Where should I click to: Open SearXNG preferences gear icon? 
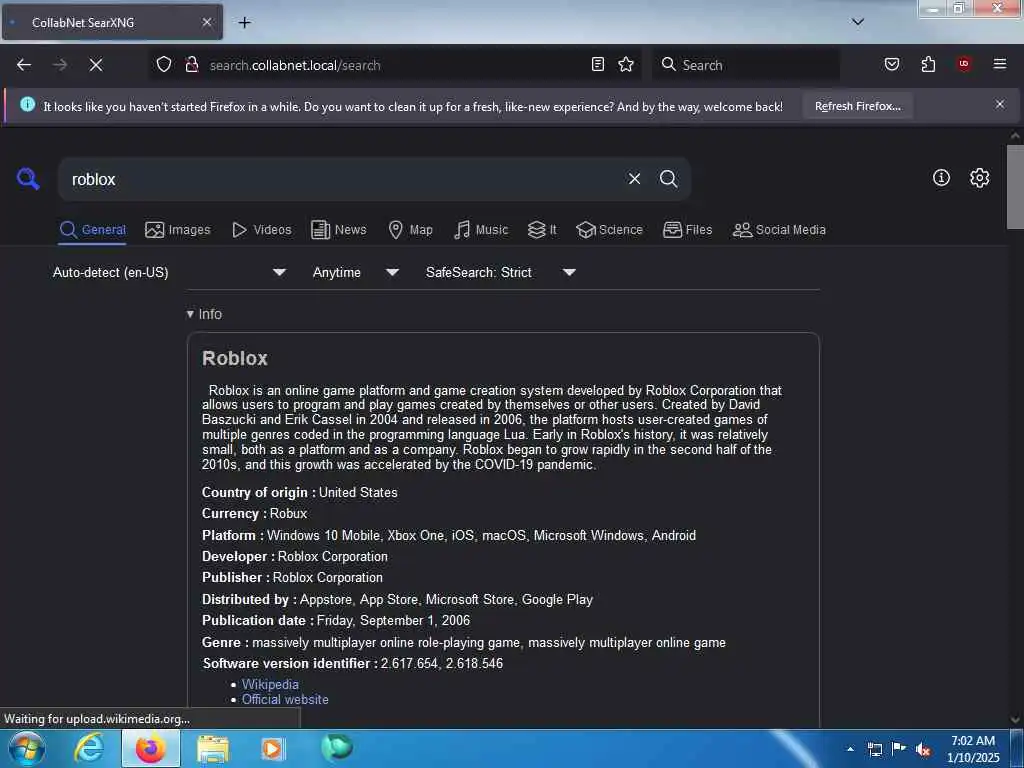coord(979,178)
